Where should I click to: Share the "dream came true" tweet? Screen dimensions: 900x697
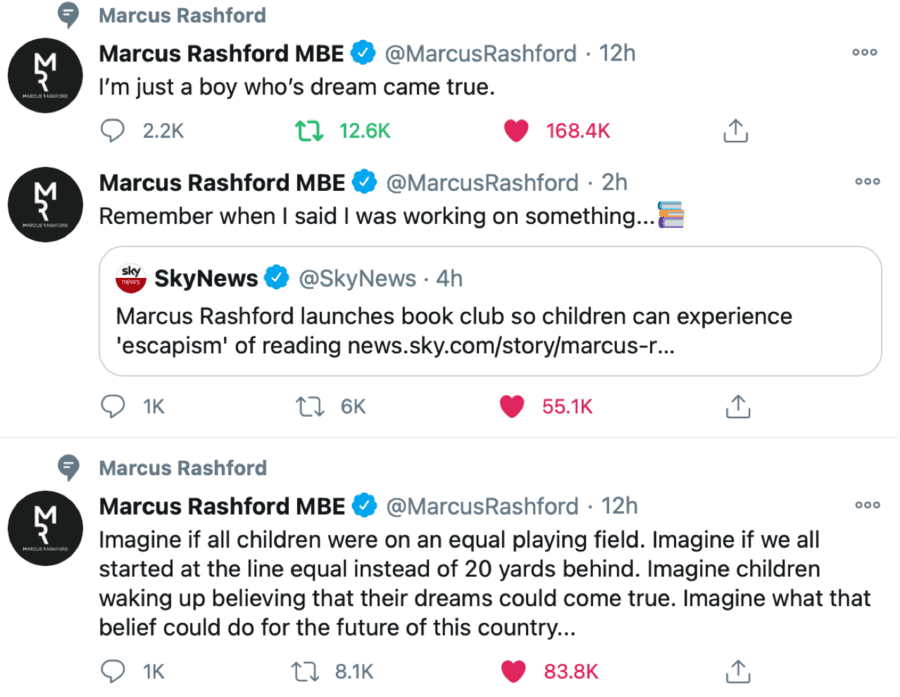pos(736,131)
